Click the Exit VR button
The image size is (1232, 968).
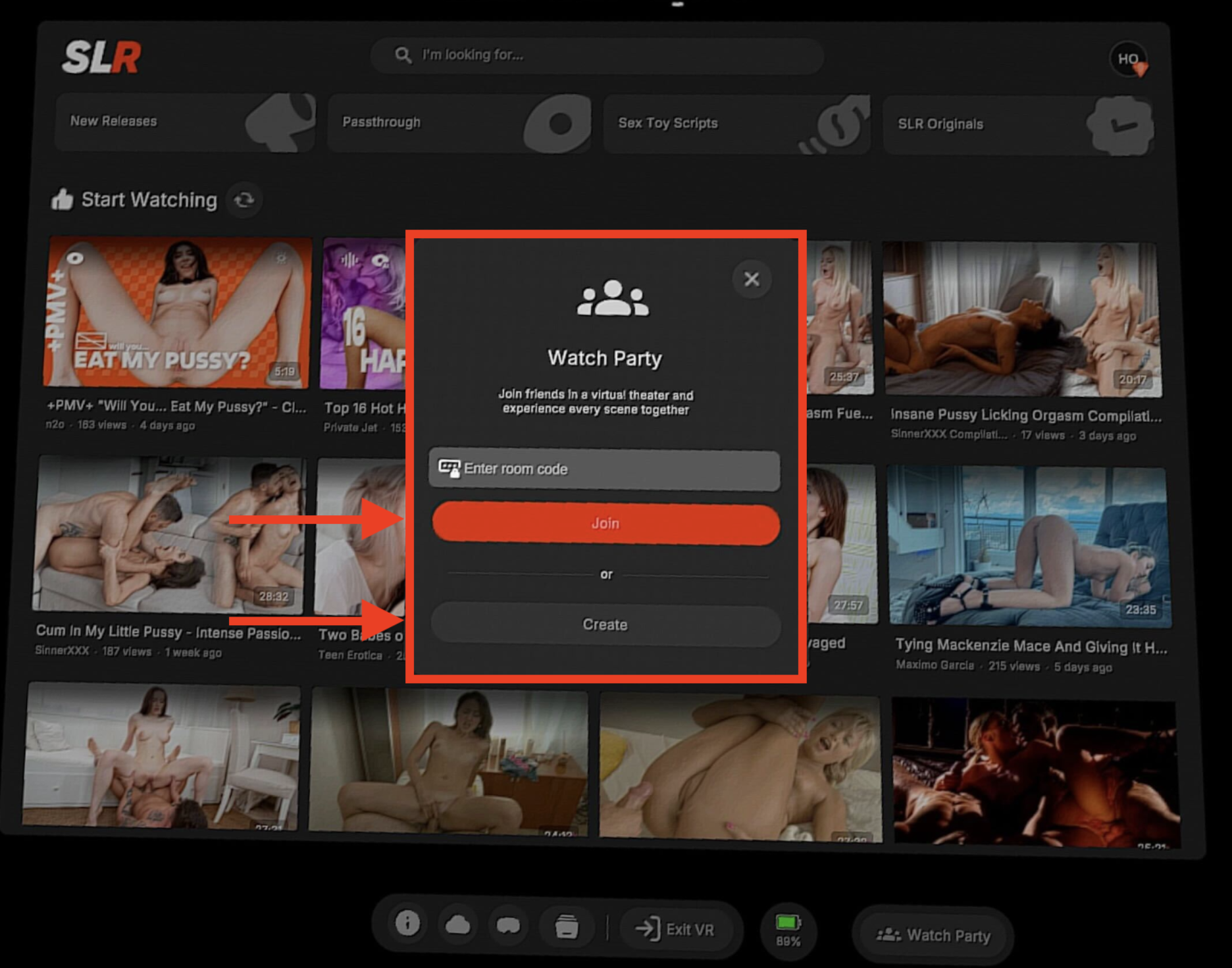point(675,929)
